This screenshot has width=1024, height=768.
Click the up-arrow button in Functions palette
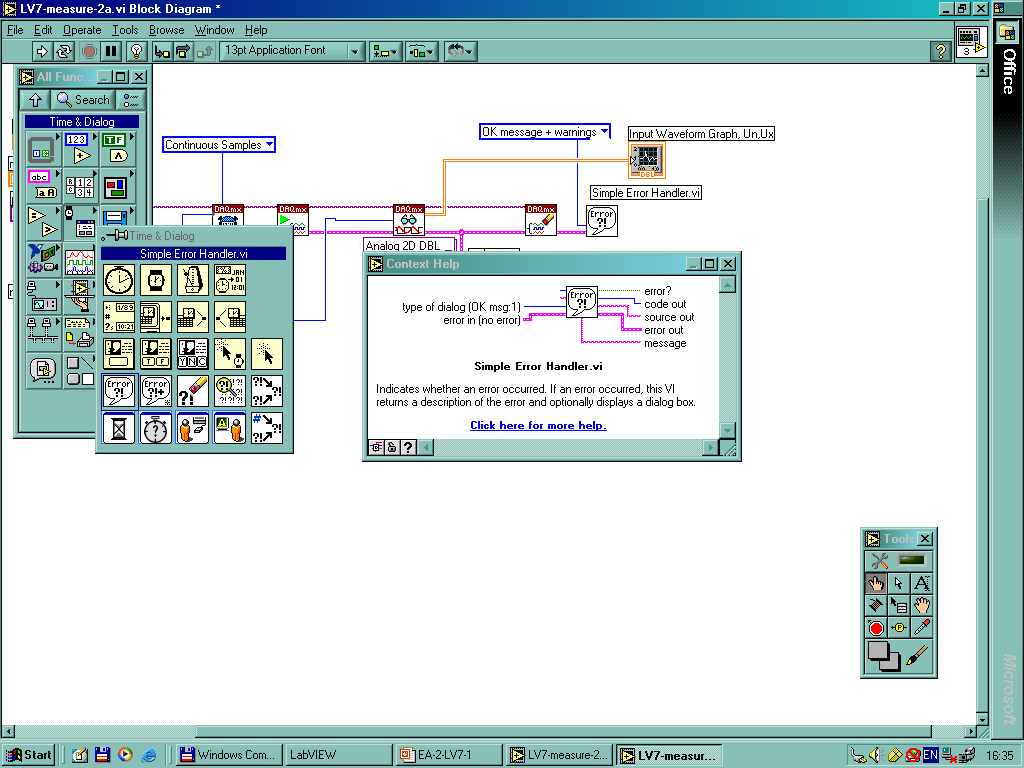(x=35, y=100)
